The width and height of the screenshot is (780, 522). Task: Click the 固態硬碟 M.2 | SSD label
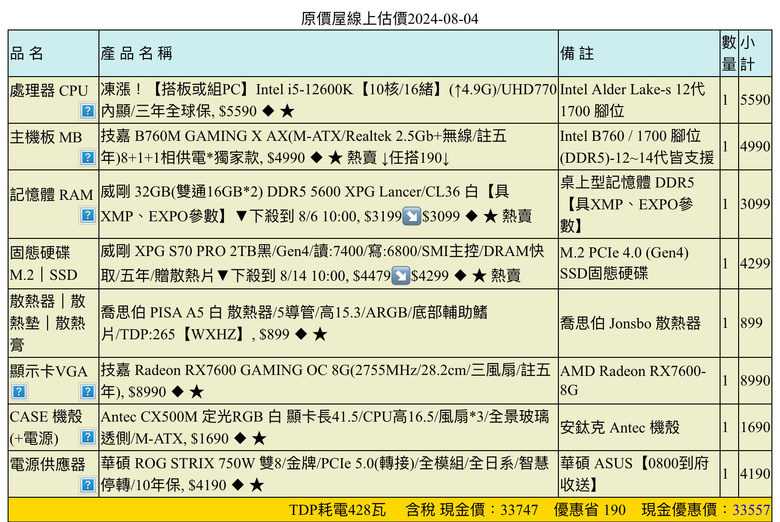pos(44,263)
